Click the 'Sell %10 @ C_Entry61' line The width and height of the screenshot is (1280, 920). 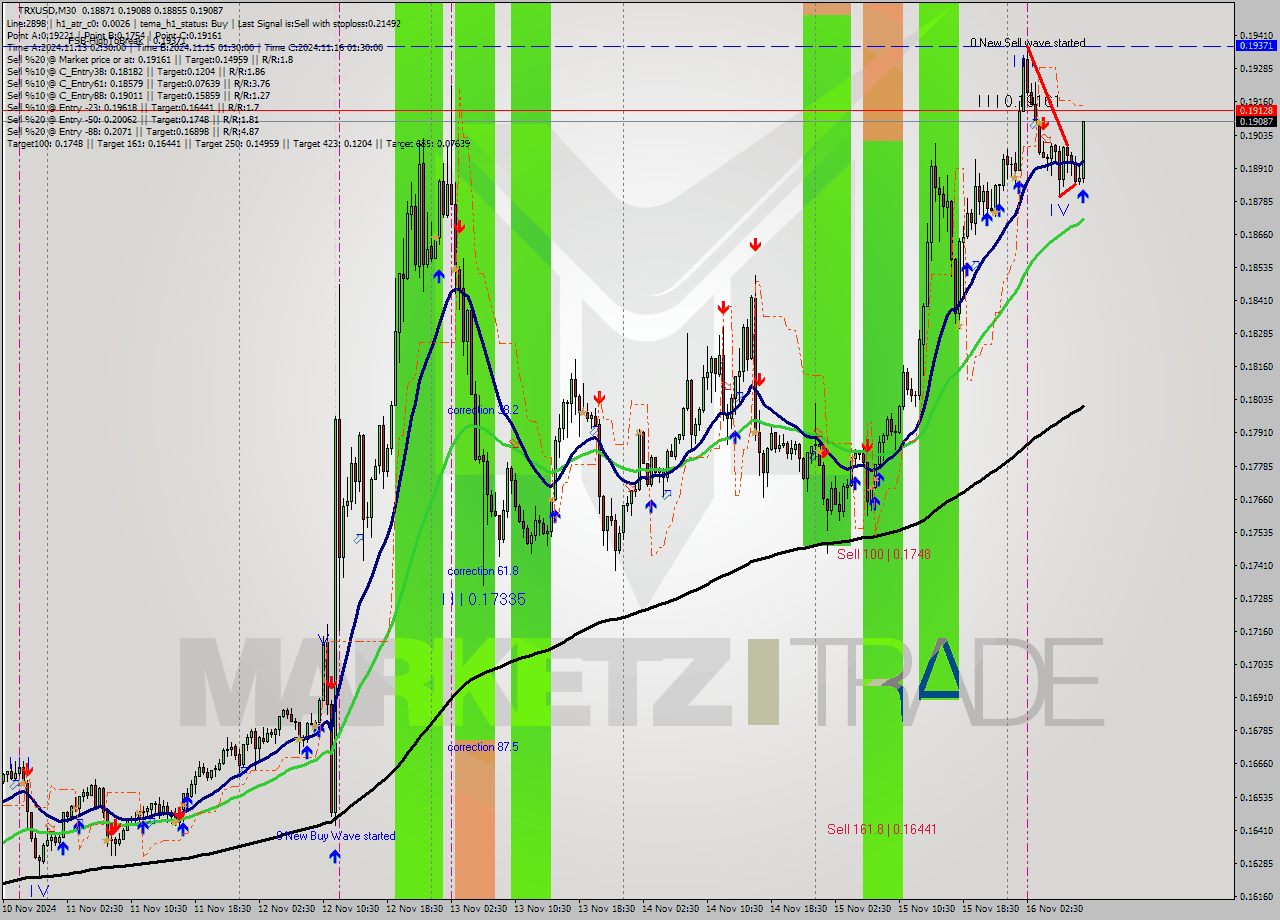[x=138, y=83]
